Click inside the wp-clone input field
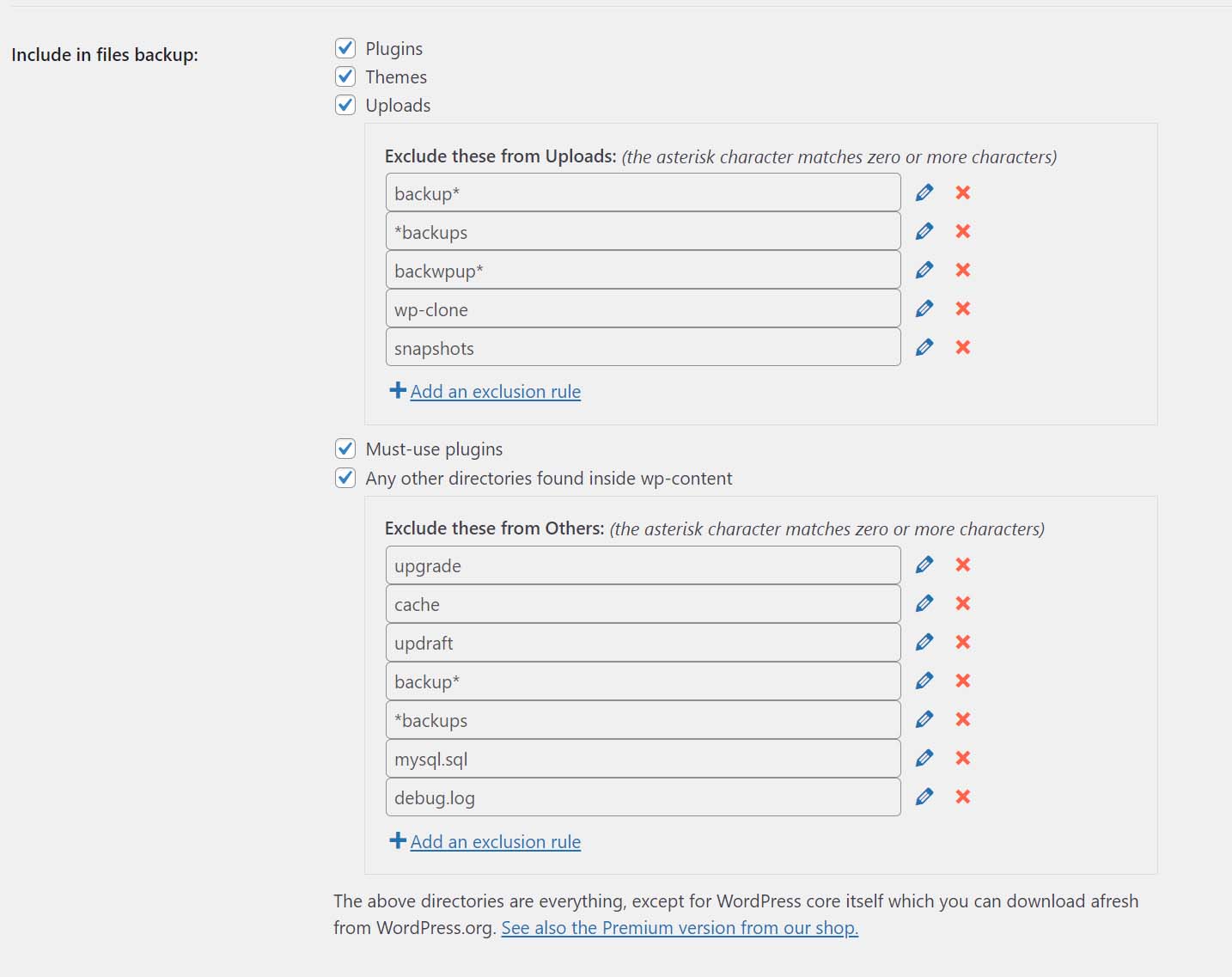This screenshot has width=1232, height=977. click(642, 308)
